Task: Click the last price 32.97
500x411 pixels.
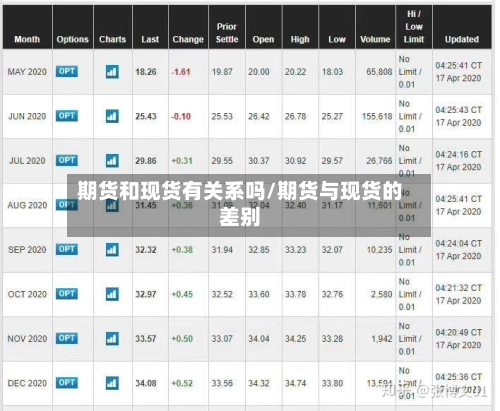Action: [146, 294]
